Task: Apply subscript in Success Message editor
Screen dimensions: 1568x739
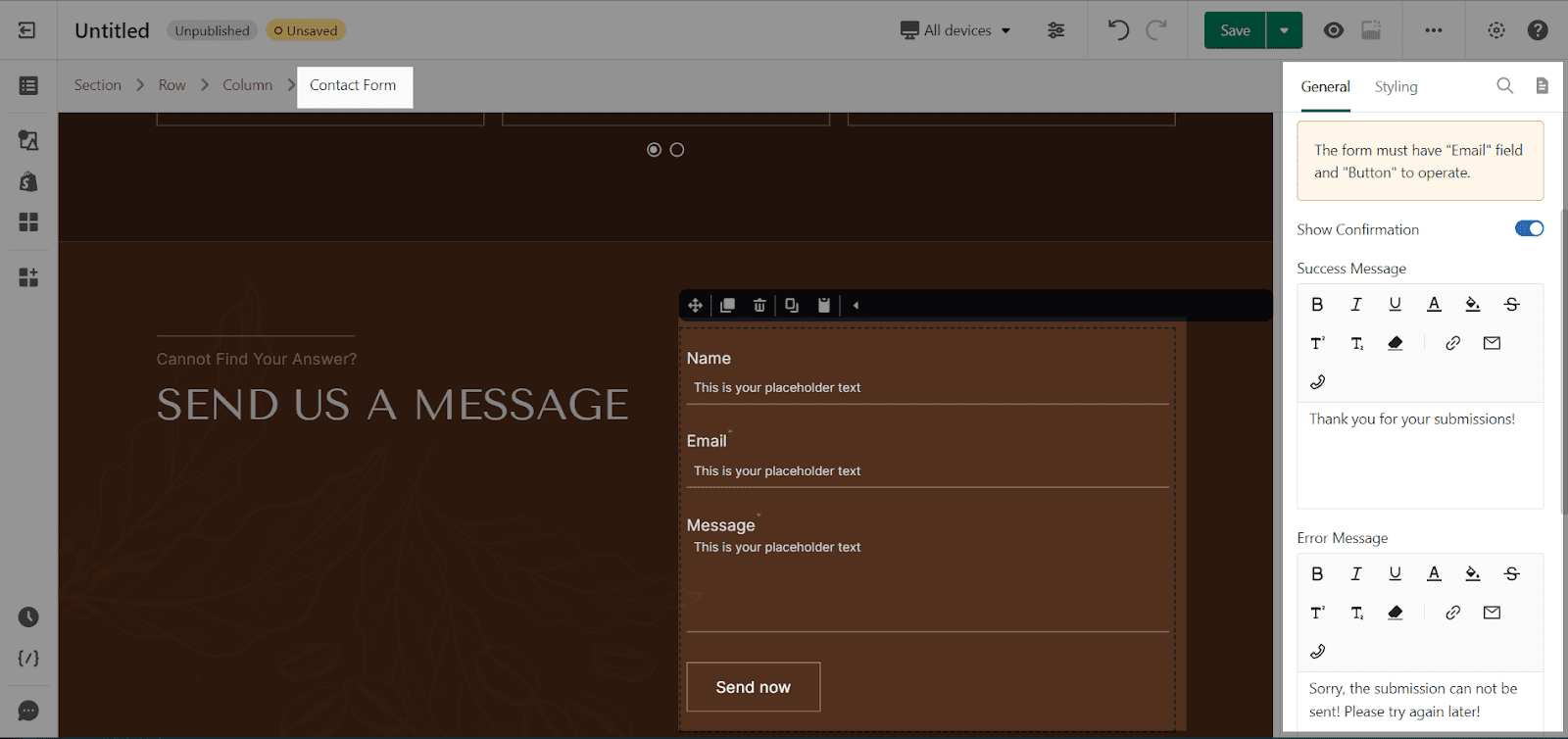Action: 1356,343
